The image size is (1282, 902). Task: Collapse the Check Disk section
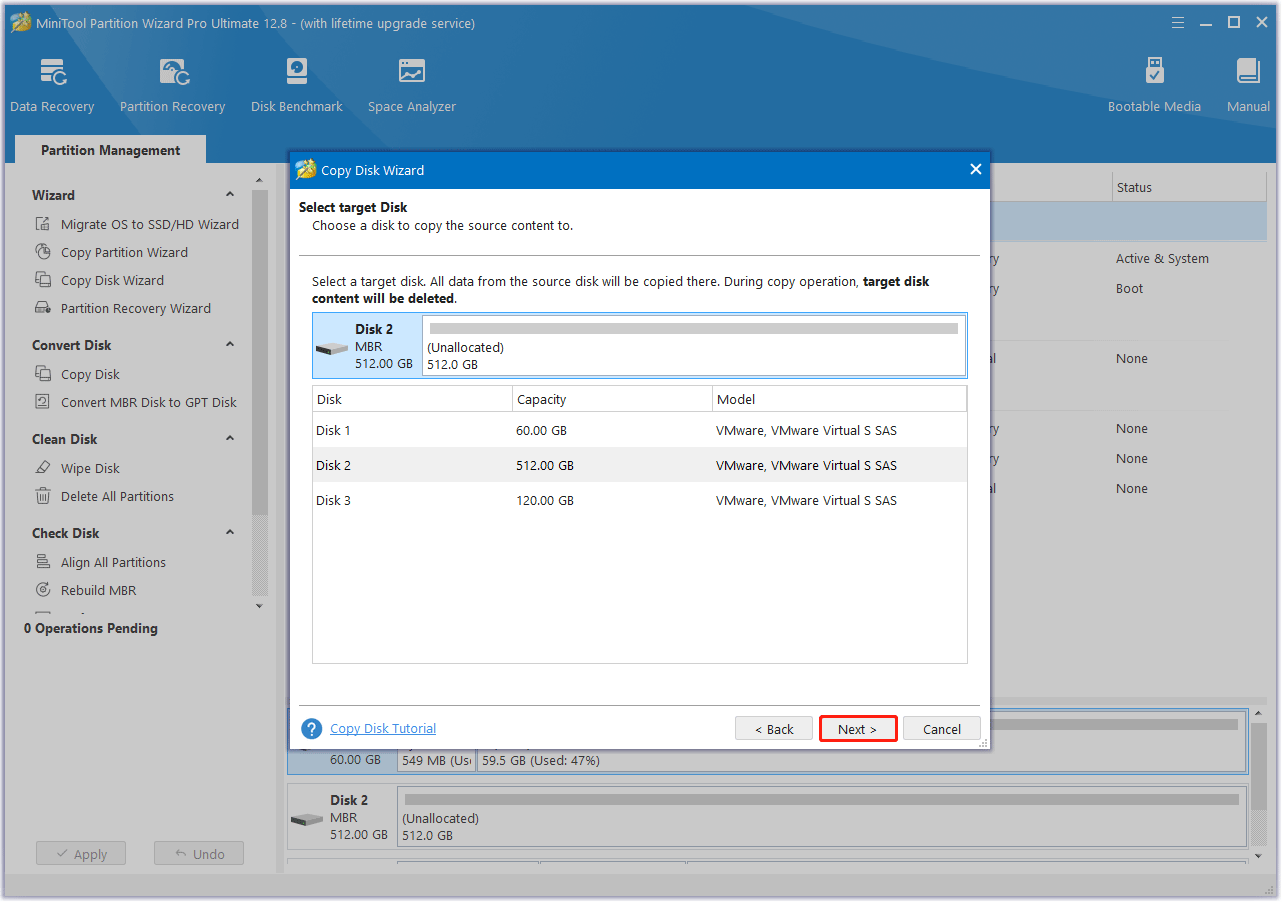(x=230, y=533)
